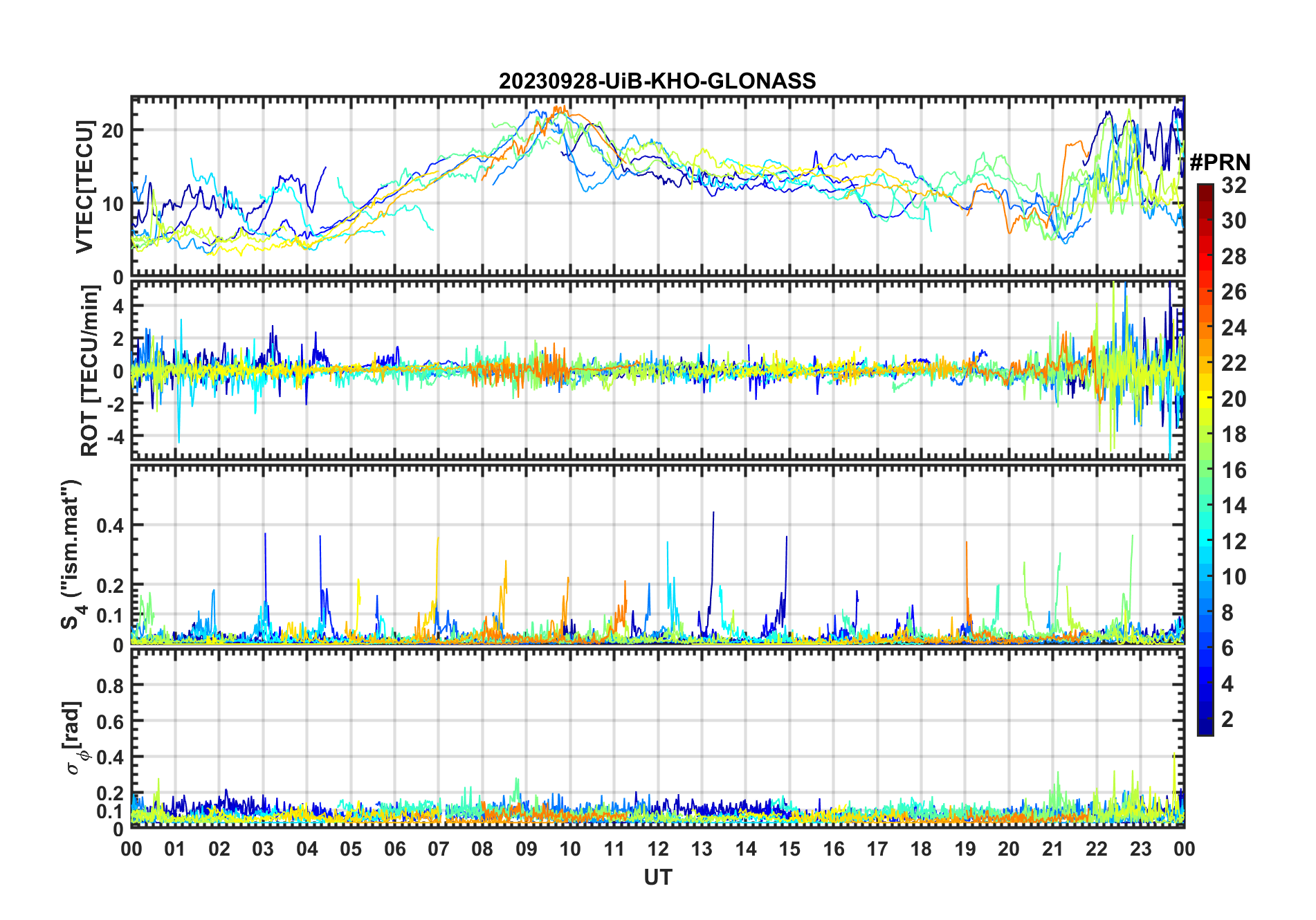Screen dimensions: 1316x920
Task: Click the UT x-axis label
Action: click(657, 878)
